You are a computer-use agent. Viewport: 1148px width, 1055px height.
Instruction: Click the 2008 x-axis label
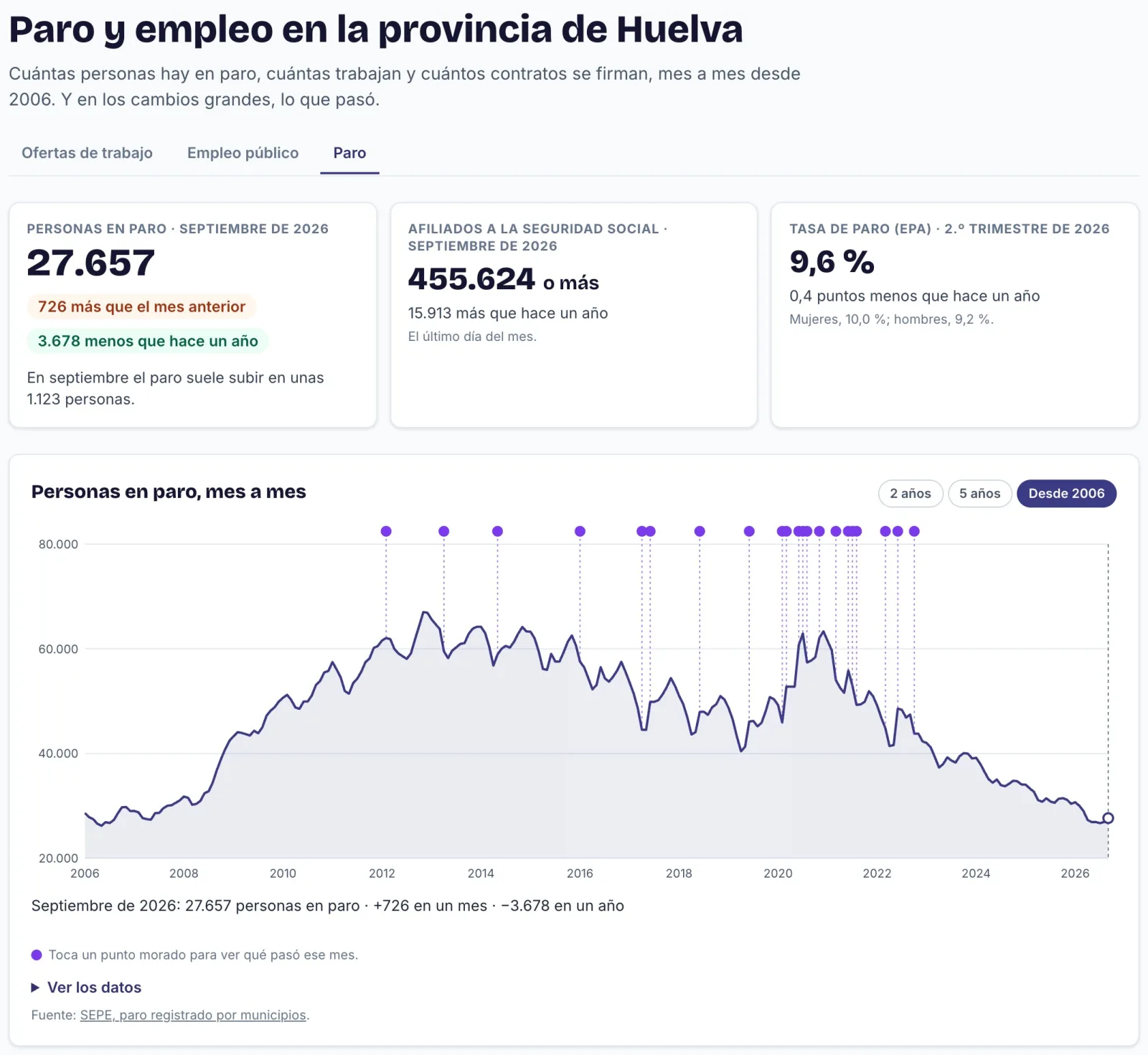point(184,873)
